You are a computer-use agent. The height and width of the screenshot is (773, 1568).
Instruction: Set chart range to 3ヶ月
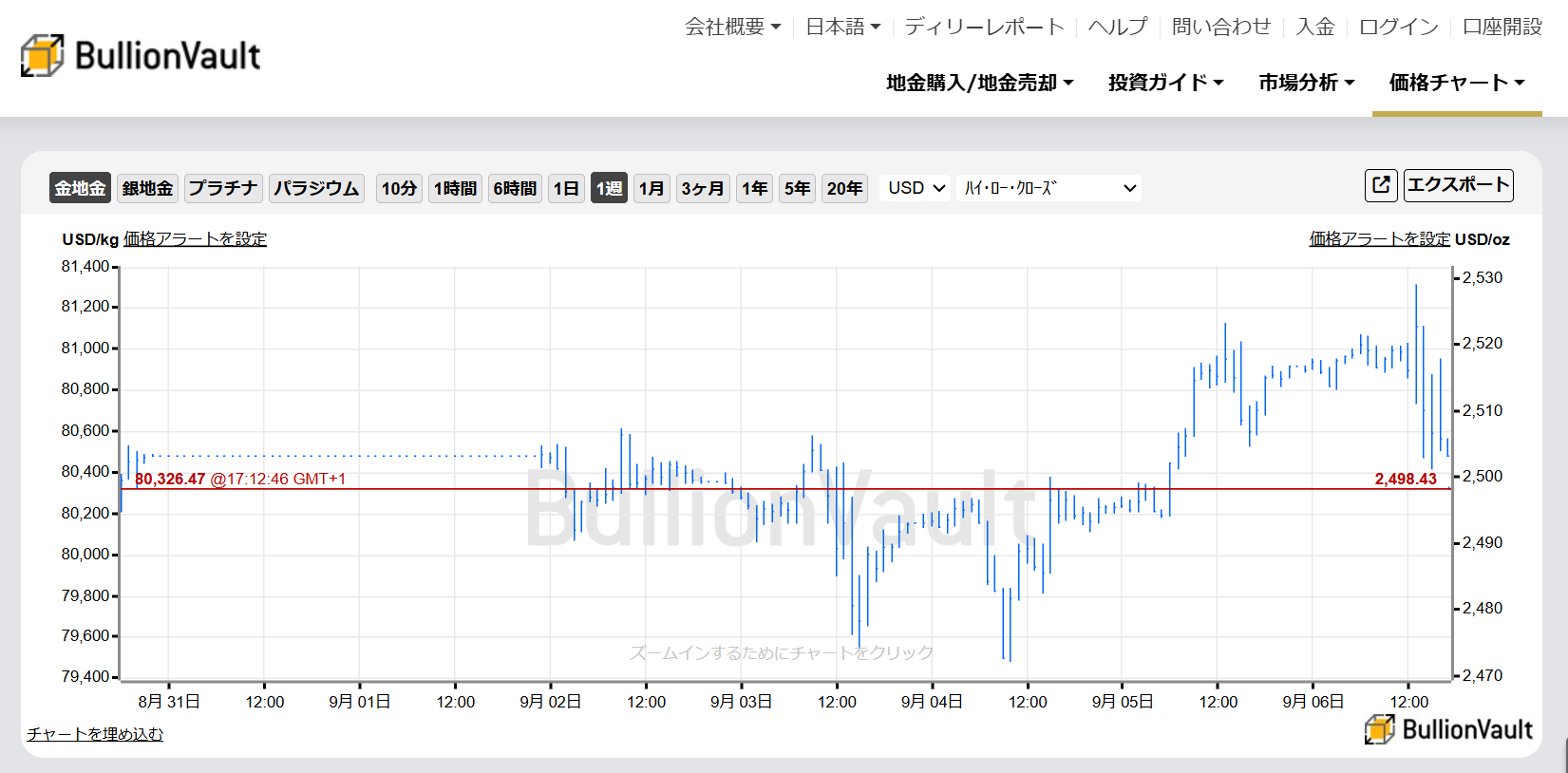click(x=703, y=188)
